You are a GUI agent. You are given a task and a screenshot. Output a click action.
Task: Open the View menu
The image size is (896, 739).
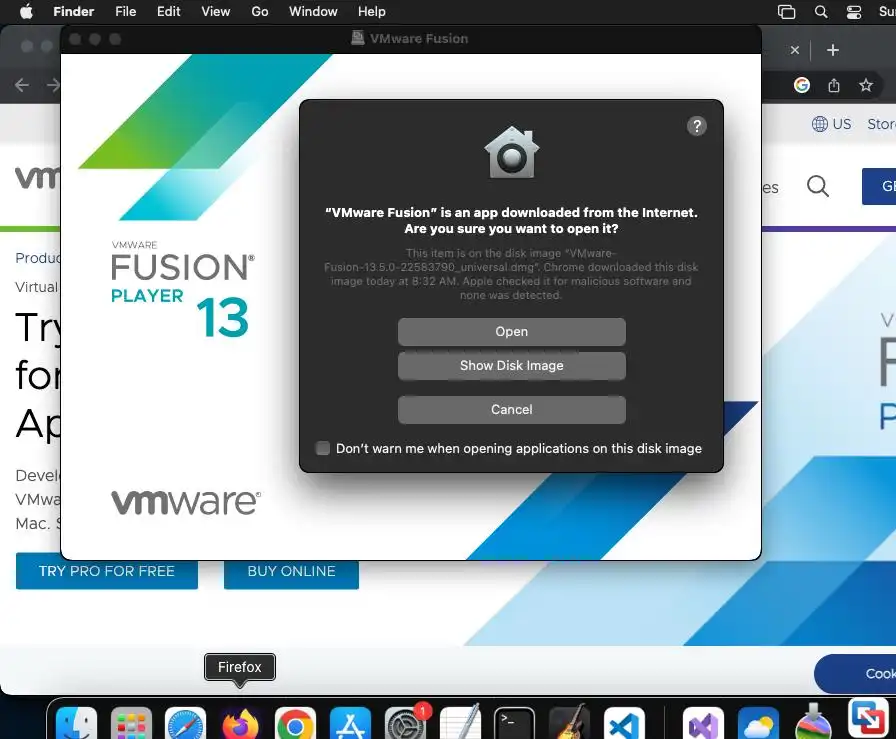pos(215,11)
